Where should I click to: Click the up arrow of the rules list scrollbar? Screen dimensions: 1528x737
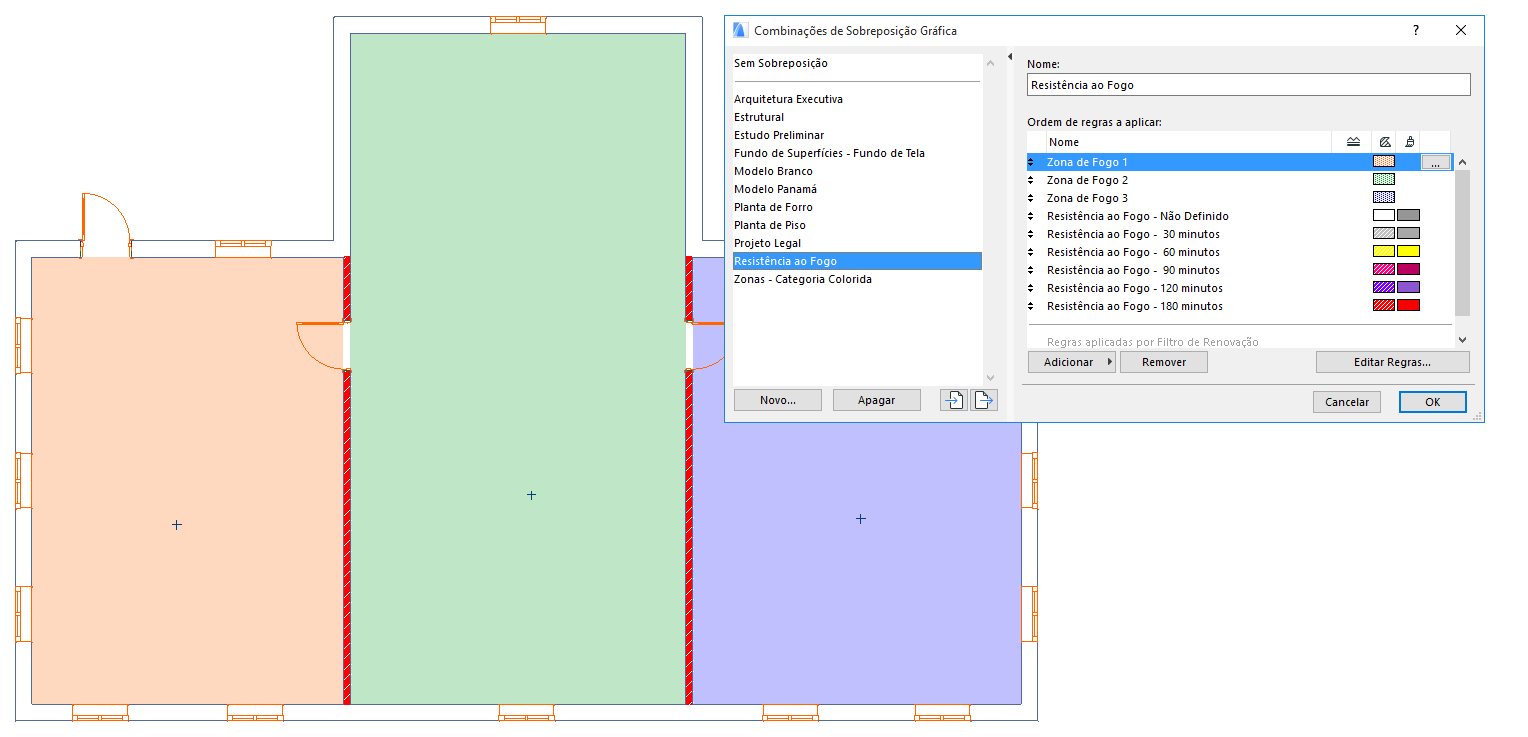[x=1462, y=162]
